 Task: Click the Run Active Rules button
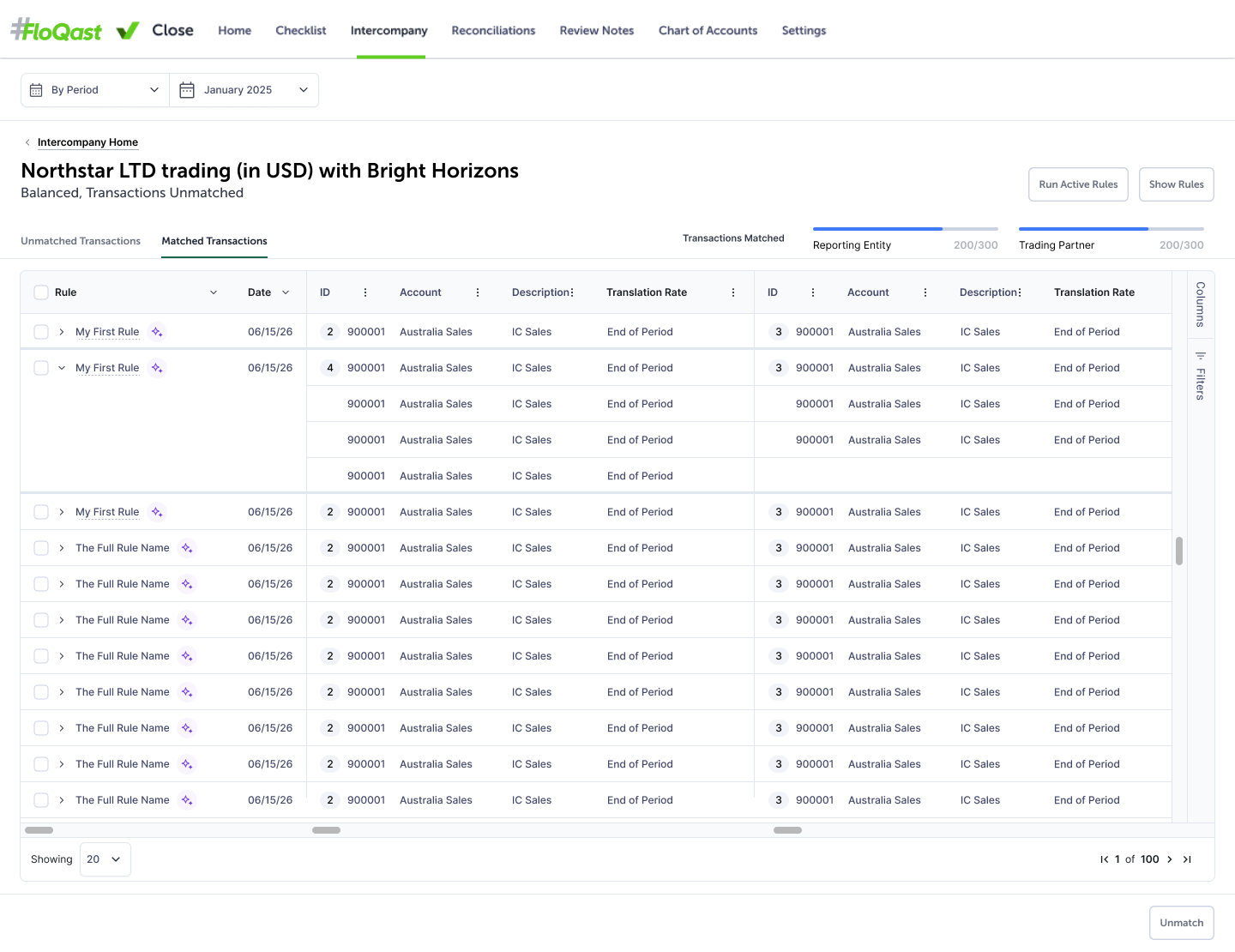click(1078, 184)
